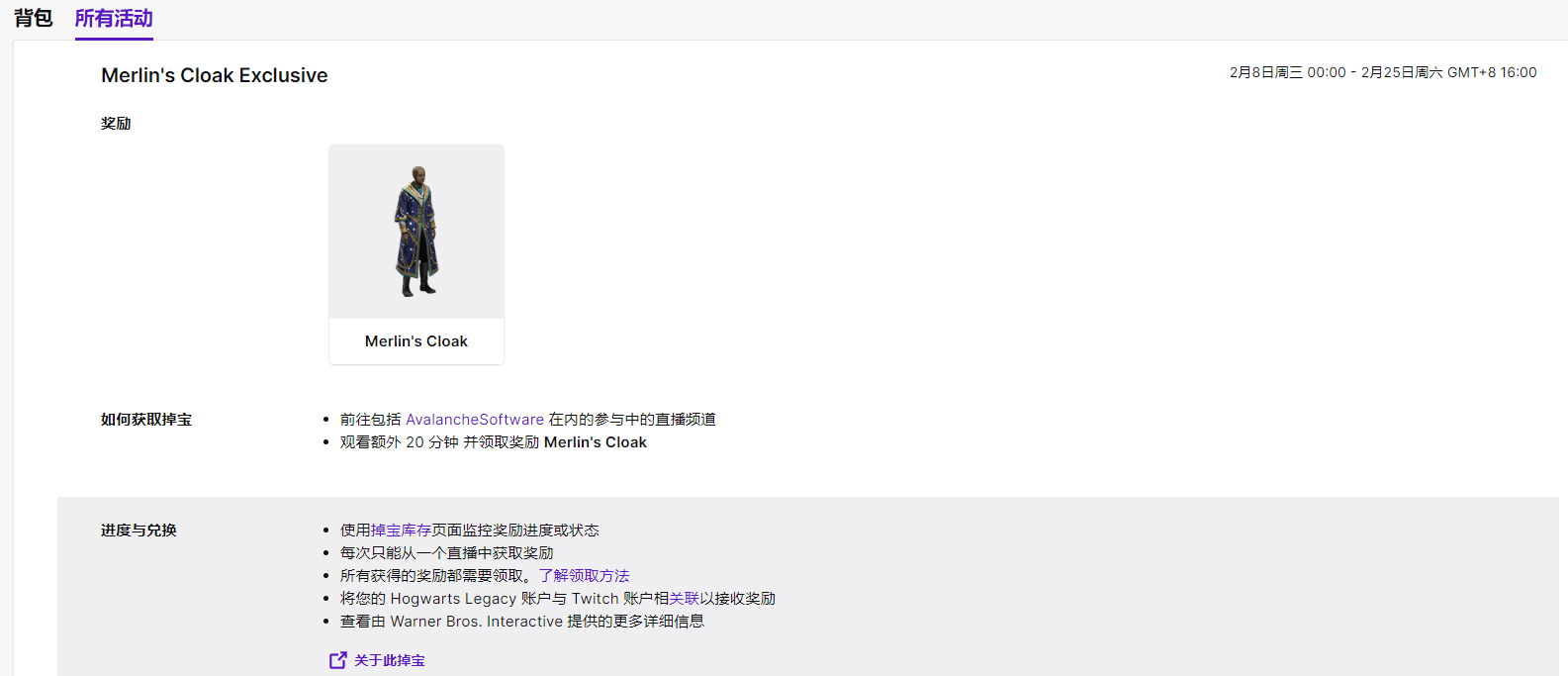Click the 观看额外 20 分钟 instruction line
Screen dimensions: 1568x676
tap(494, 442)
